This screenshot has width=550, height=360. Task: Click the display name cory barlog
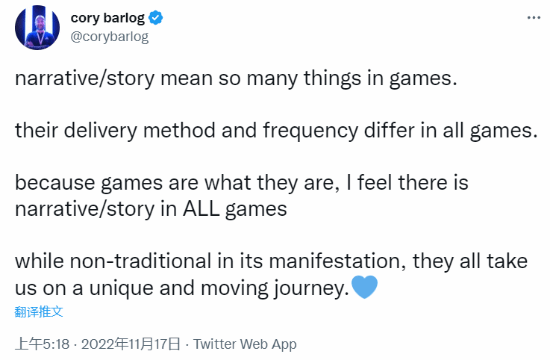[107, 18]
